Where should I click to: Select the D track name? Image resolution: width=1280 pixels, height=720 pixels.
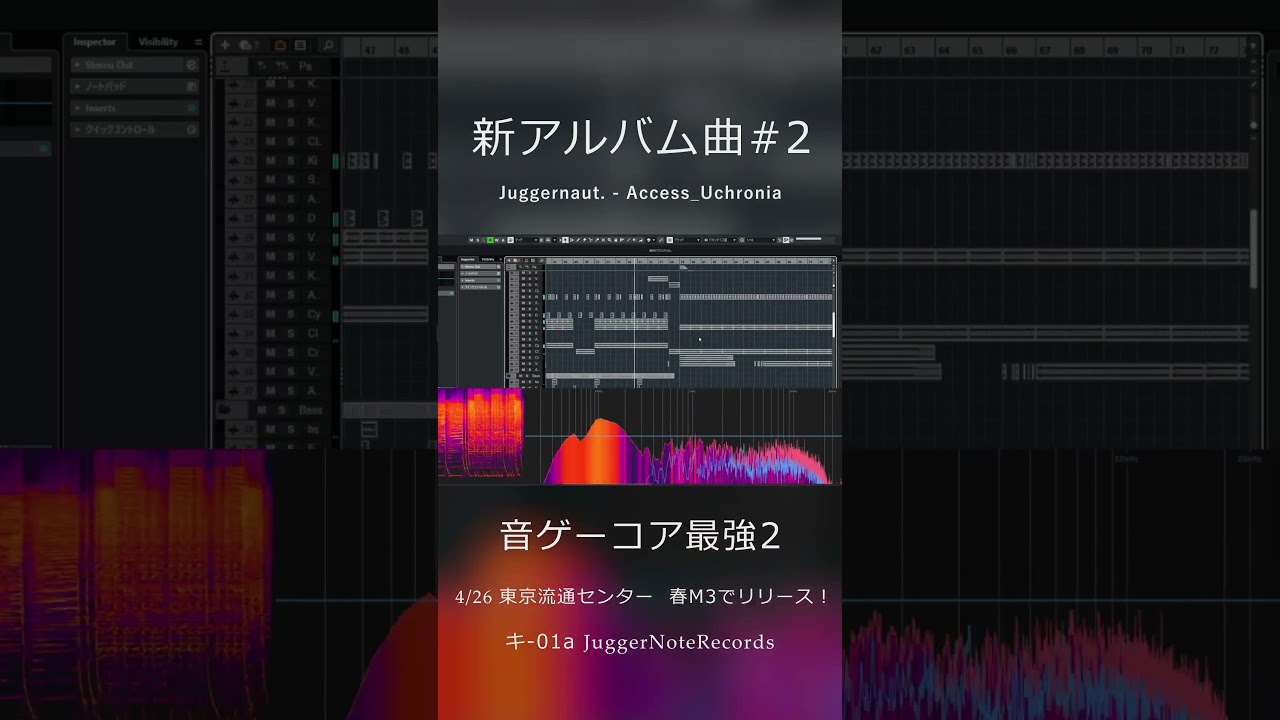[x=312, y=217]
